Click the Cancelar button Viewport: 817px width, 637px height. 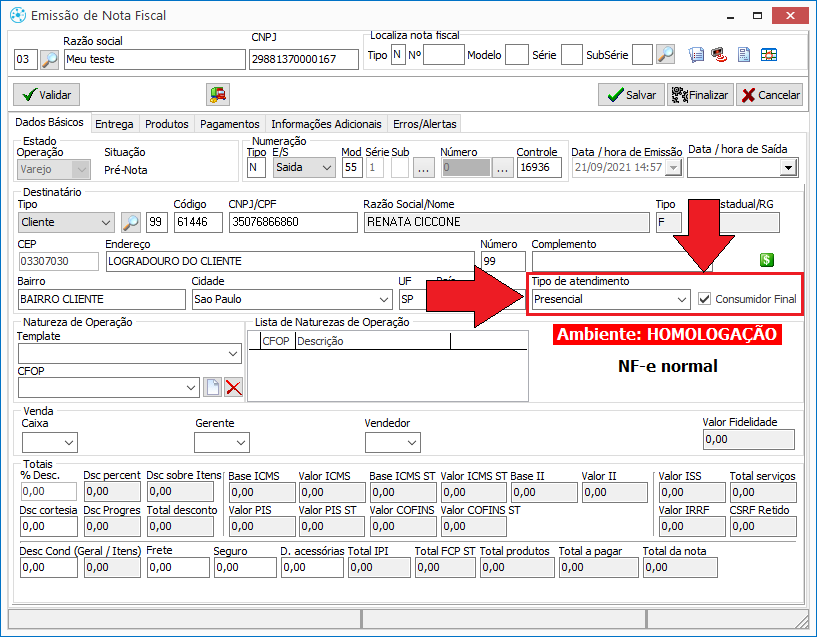(770, 95)
